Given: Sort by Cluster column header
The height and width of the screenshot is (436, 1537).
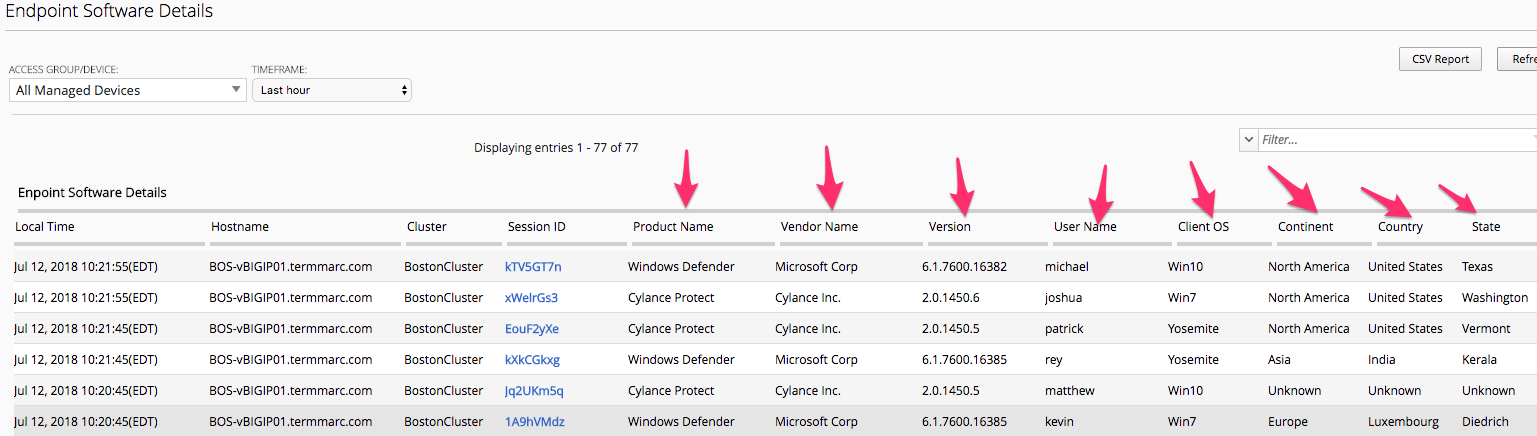Looking at the screenshot, I should pyautogui.click(x=427, y=227).
